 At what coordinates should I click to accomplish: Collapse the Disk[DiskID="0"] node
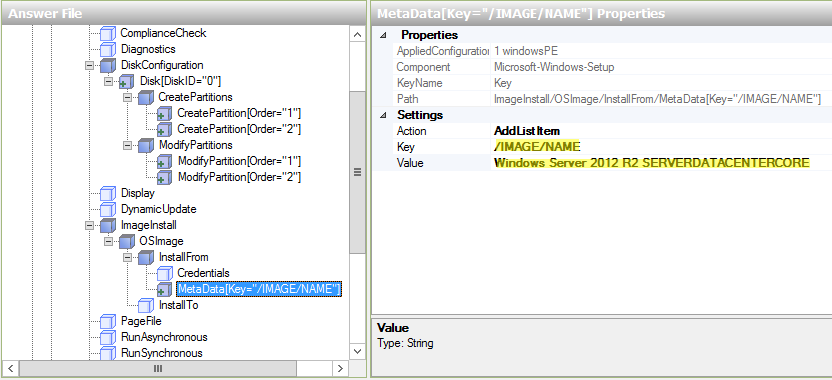pyautogui.click(x=108, y=82)
